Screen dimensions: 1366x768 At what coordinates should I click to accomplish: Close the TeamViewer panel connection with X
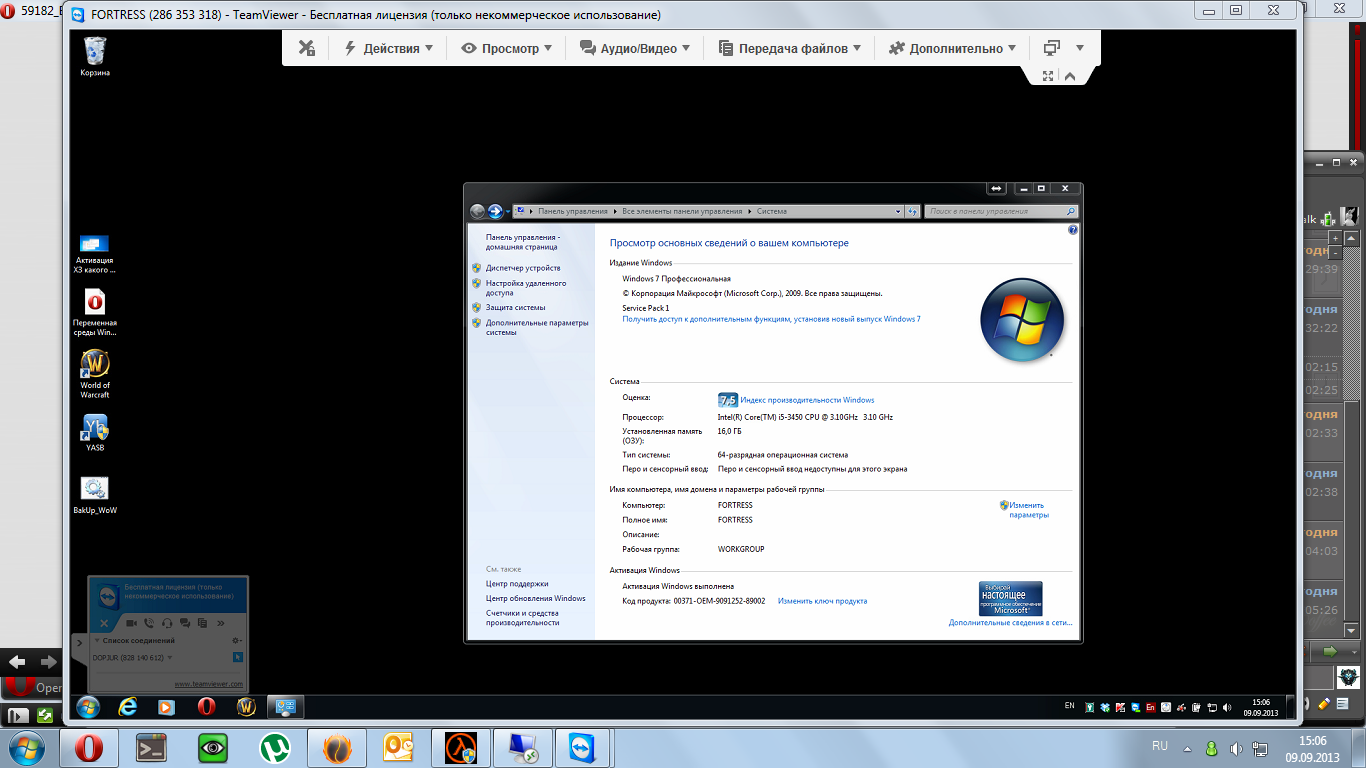tap(105, 623)
